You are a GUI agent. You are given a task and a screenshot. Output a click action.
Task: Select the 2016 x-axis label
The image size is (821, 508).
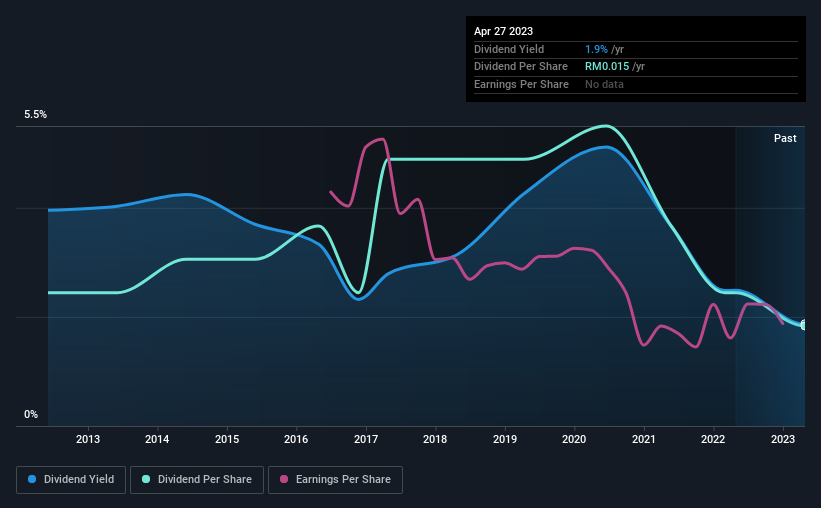pos(296,439)
